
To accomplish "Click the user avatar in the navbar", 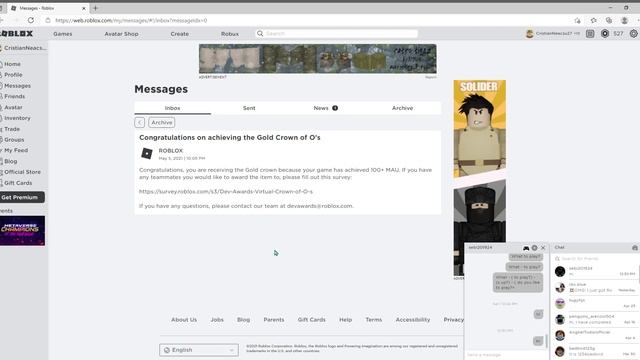I will (530, 34).
